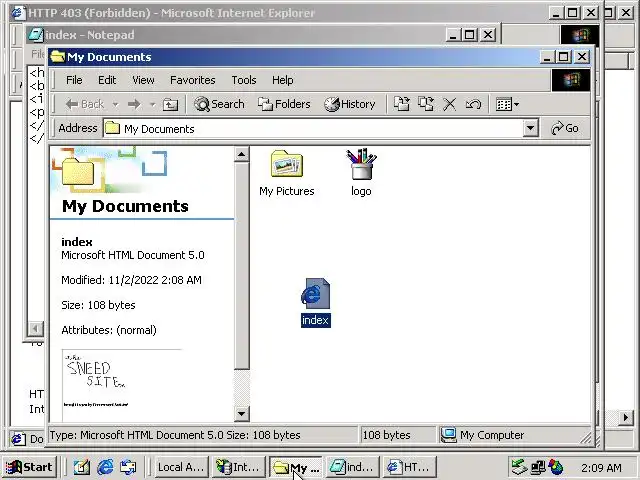Switch to the My... taskbar button
The height and width of the screenshot is (480, 640).
[296, 467]
